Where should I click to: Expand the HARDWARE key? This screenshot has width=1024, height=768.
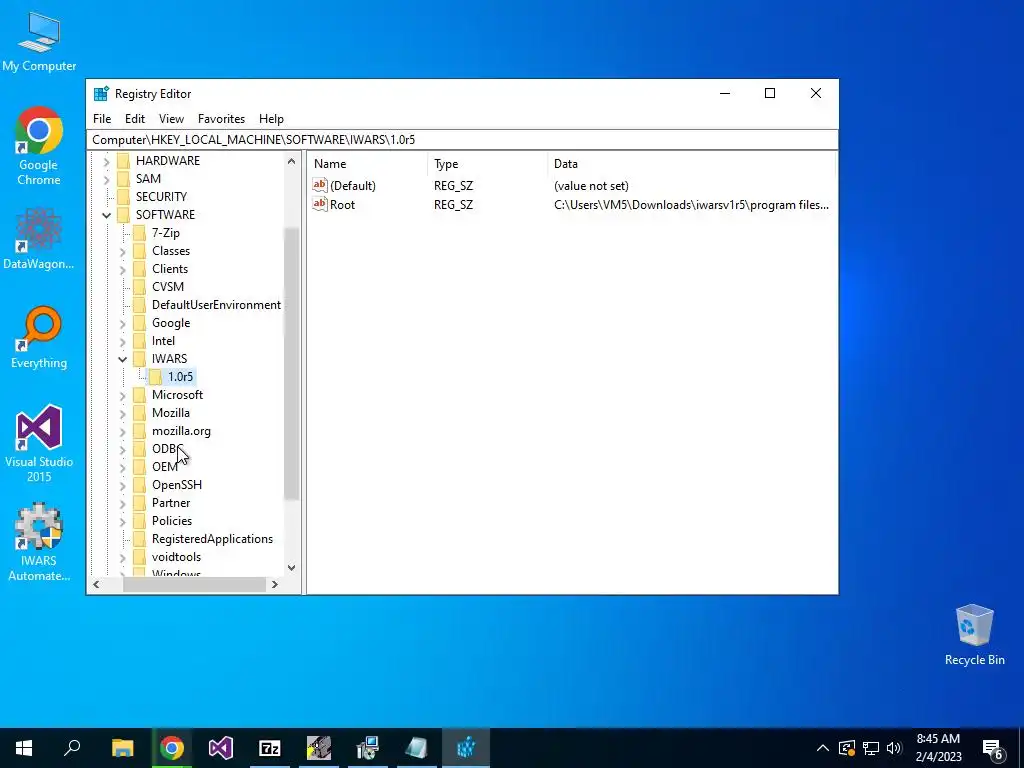pyautogui.click(x=106, y=161)
